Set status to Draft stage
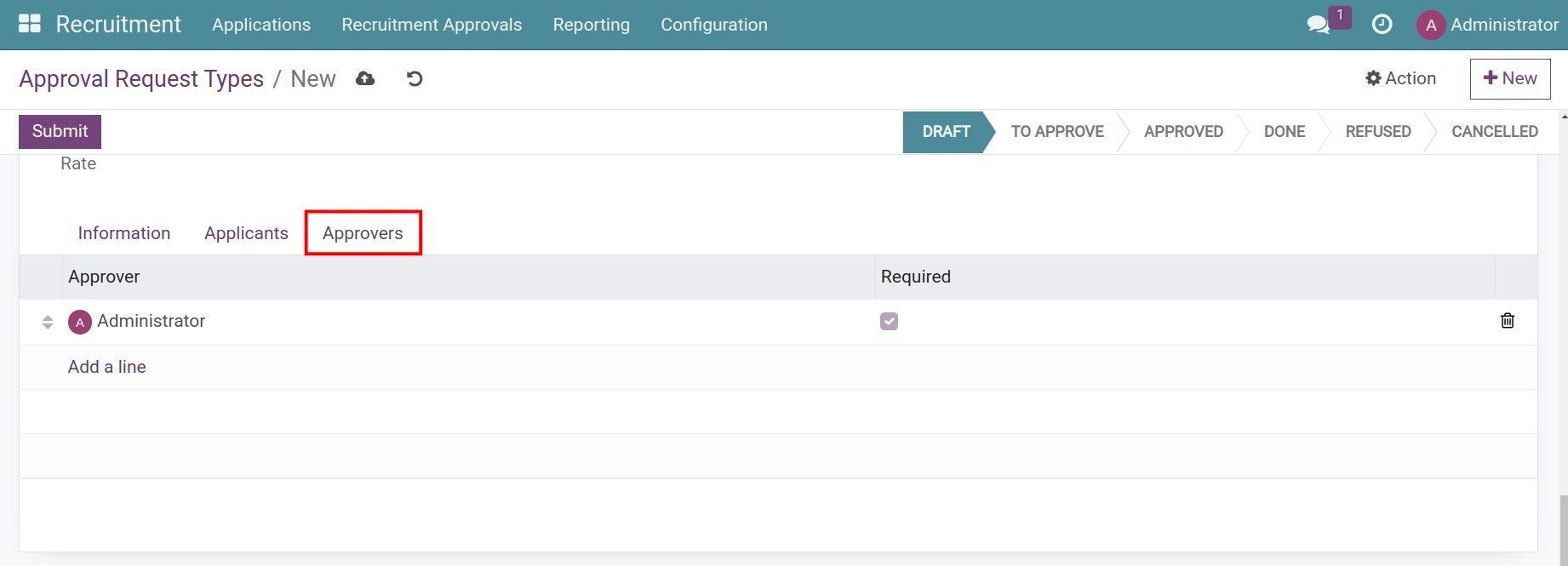Screen dimensions: 1568x566 coord(946,132)
